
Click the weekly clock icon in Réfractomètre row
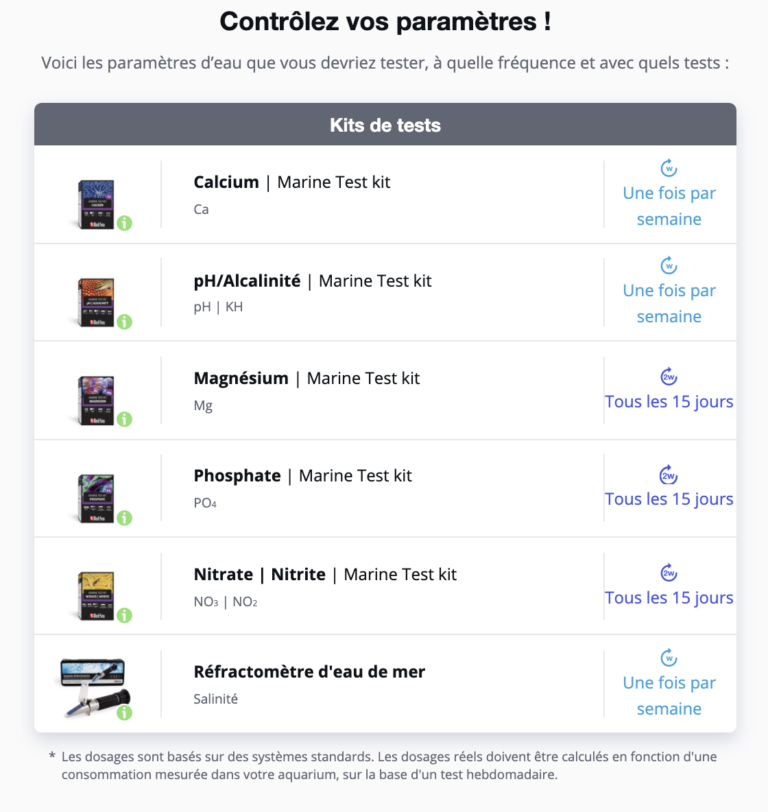[x=669, y=658]
